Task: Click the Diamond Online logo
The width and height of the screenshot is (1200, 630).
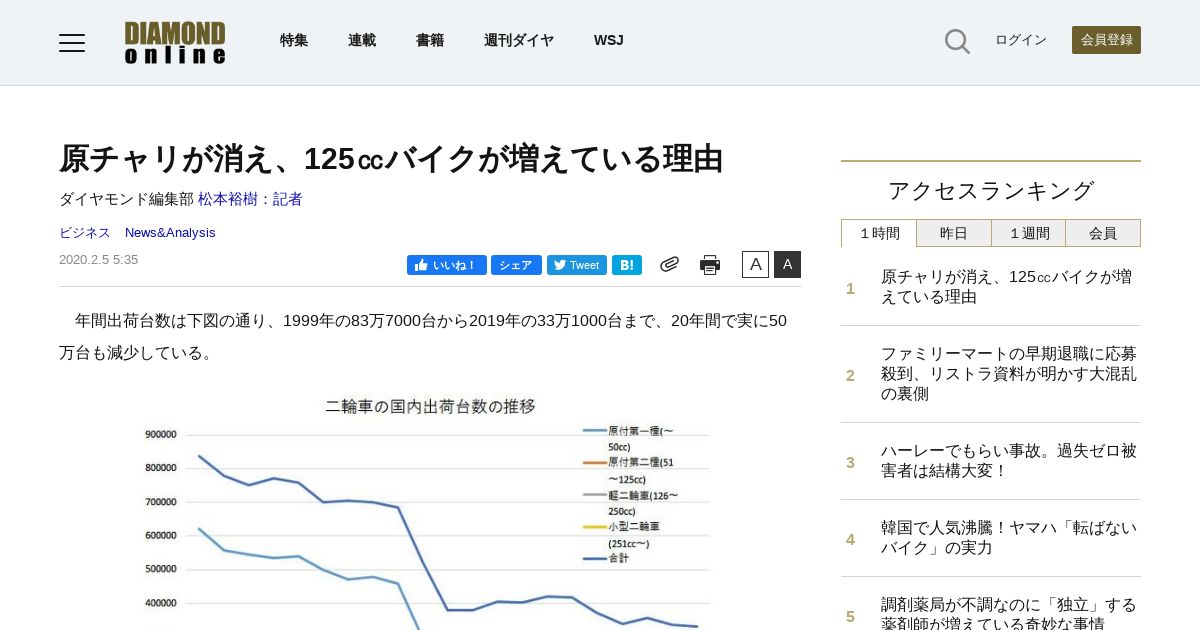Action: [x=175, y=42]
